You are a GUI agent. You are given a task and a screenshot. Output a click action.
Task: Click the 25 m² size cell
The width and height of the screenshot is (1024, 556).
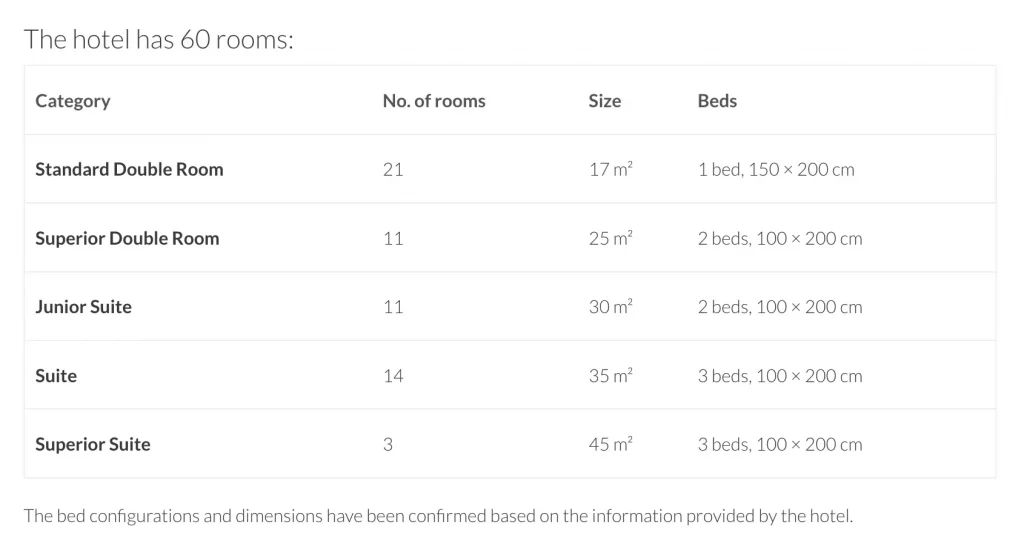(x=611, y=238)
